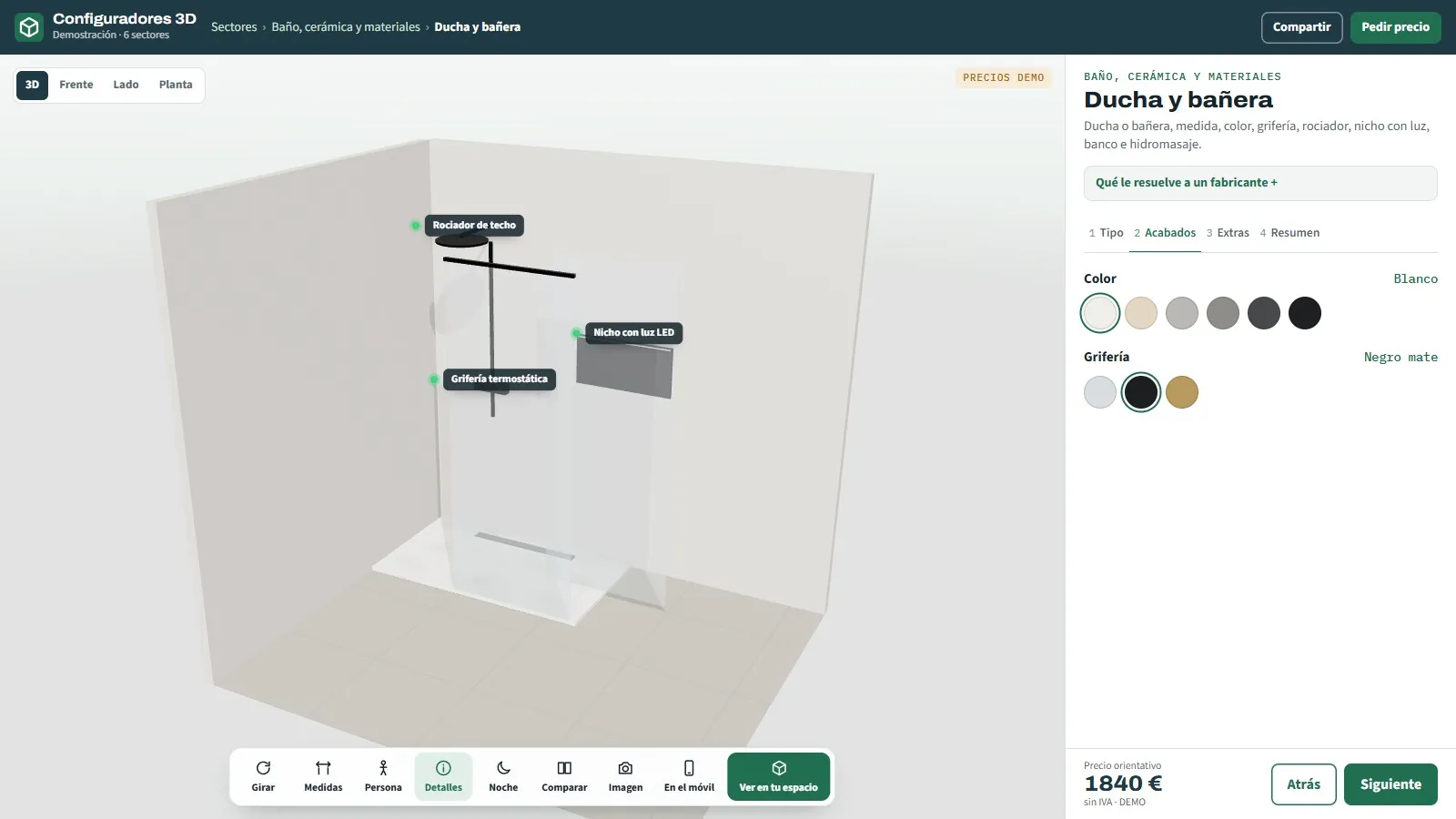Open step 2 Acabados tab

pos(1165,233)
